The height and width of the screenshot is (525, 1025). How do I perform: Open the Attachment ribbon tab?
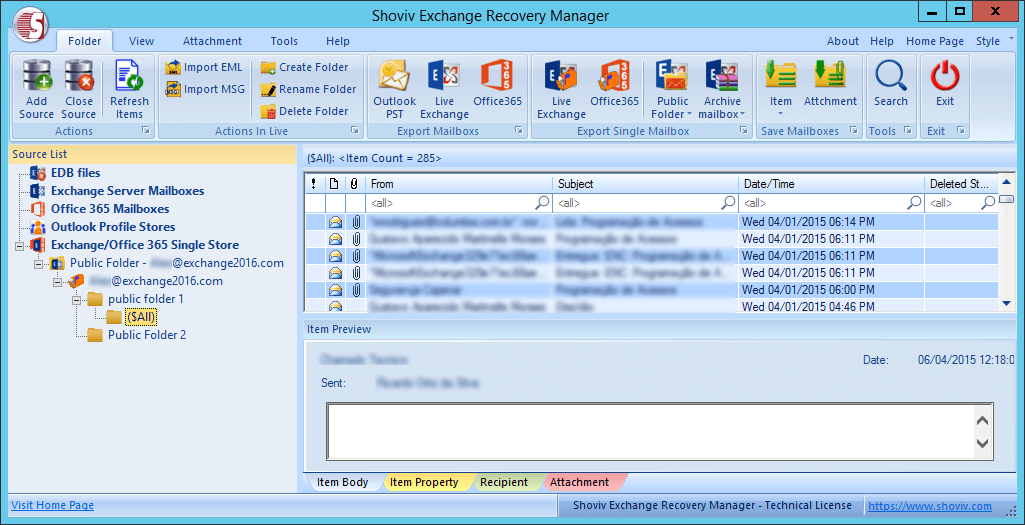(x=212, y=41)
